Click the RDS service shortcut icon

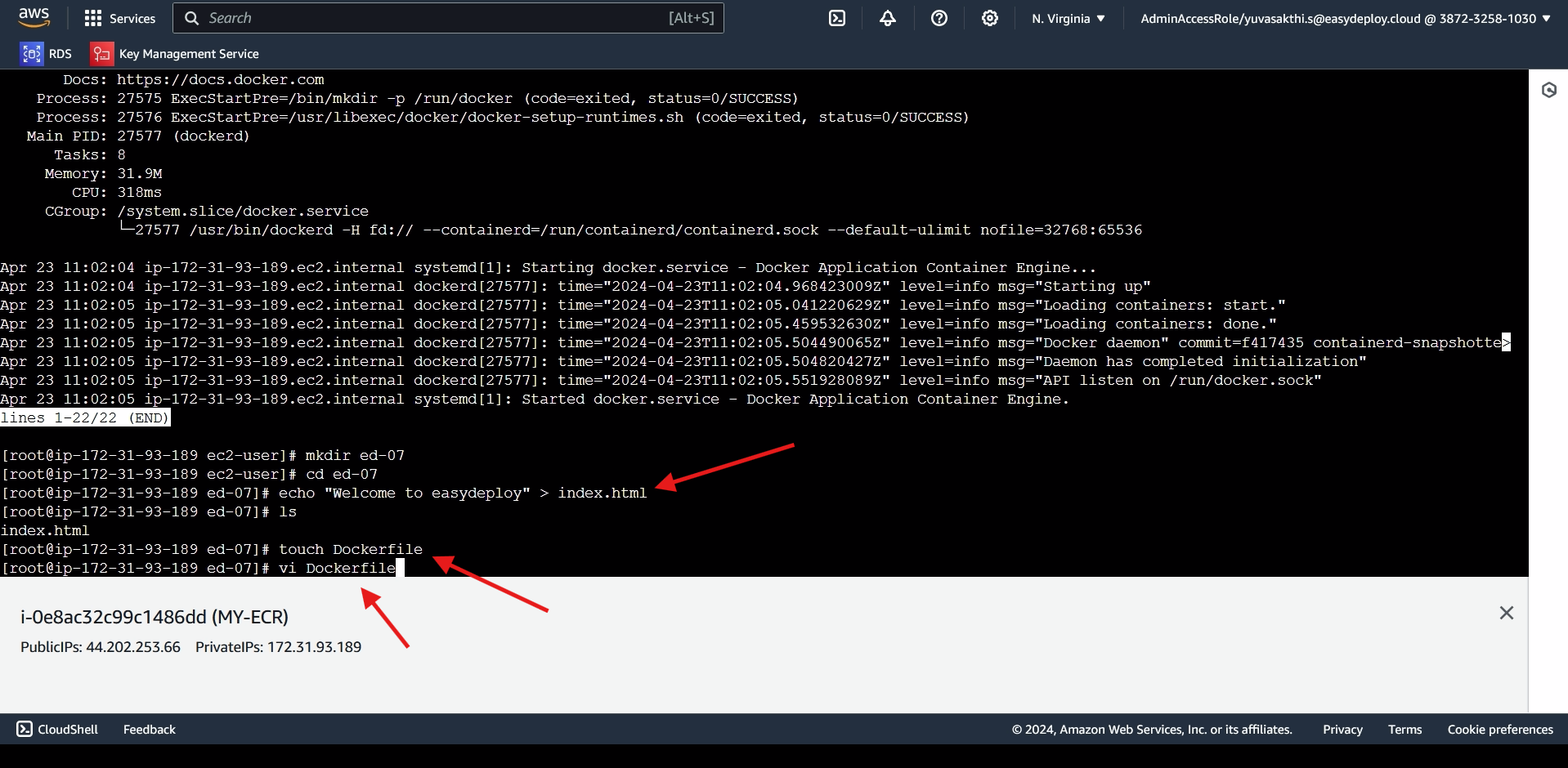[32, 54]
